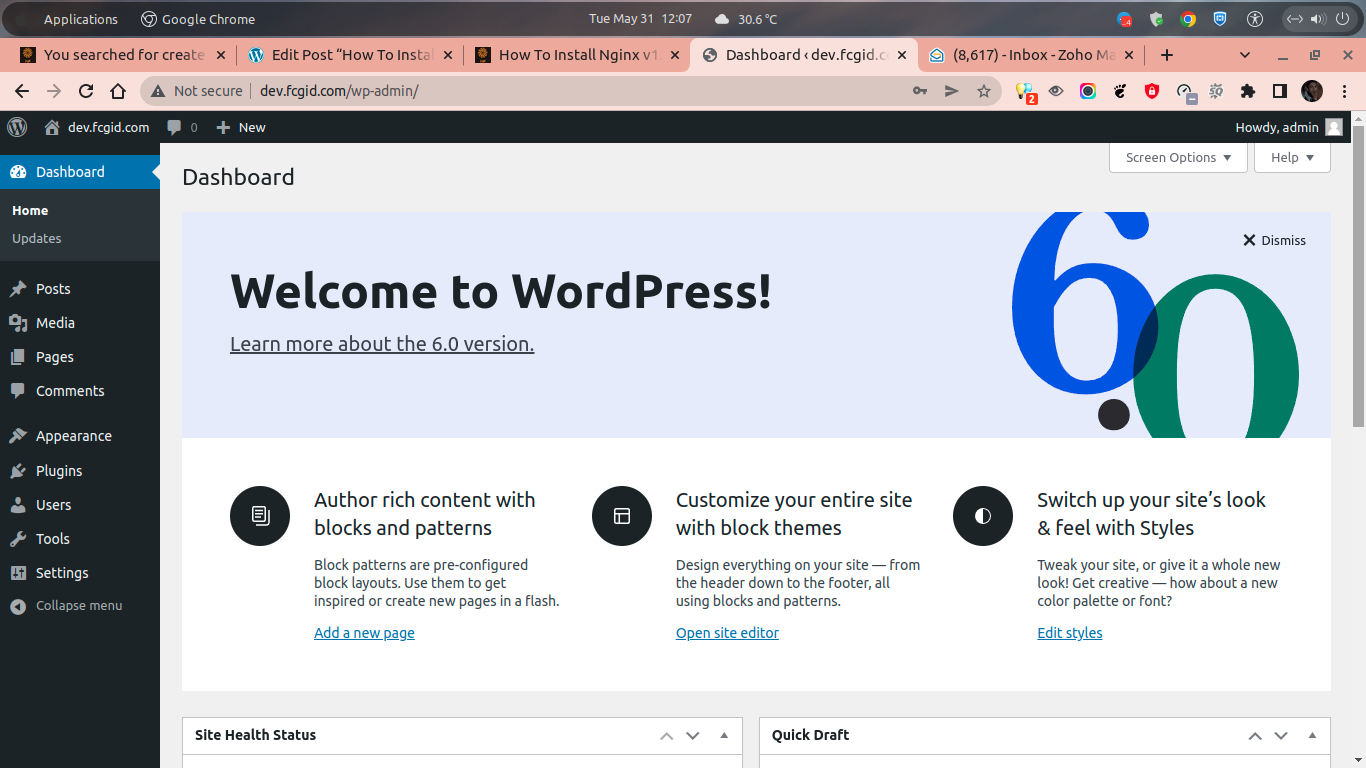This screenshot has height=768, width=1366.
Task: Click the browser home icon
Action: [118, 91]
